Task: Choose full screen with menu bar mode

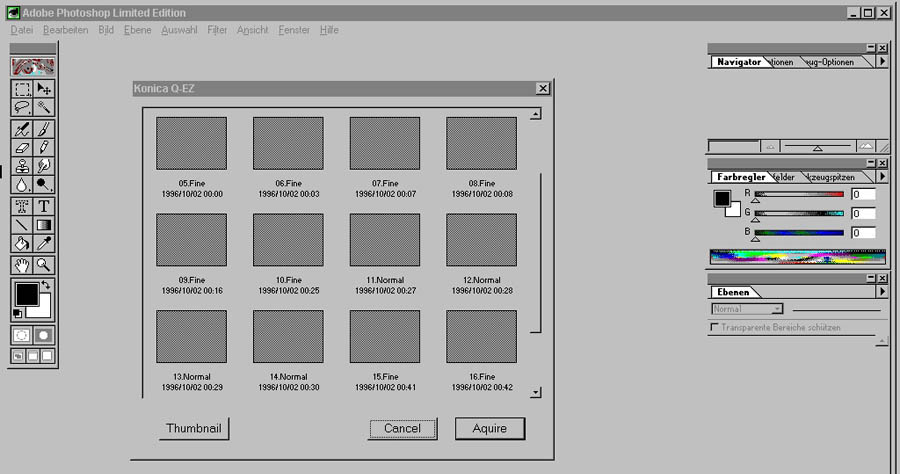Action: click(33, 356)
